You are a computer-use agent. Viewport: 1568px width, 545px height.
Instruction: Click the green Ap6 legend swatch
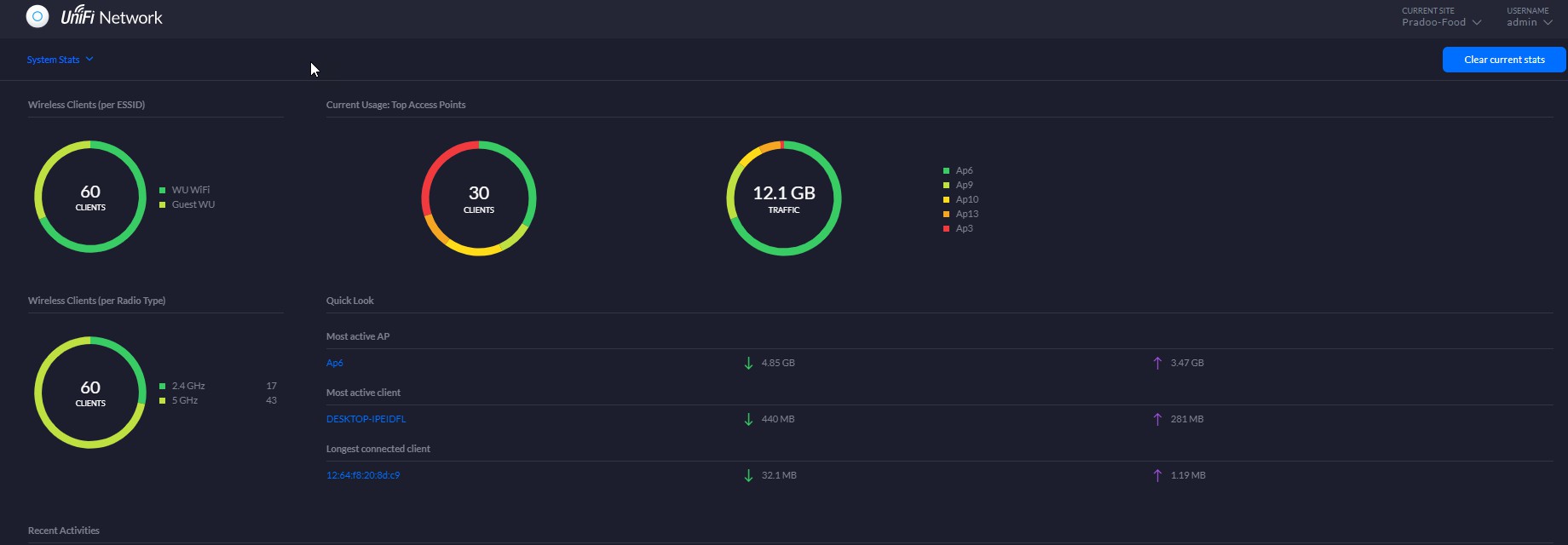[946, 170]
